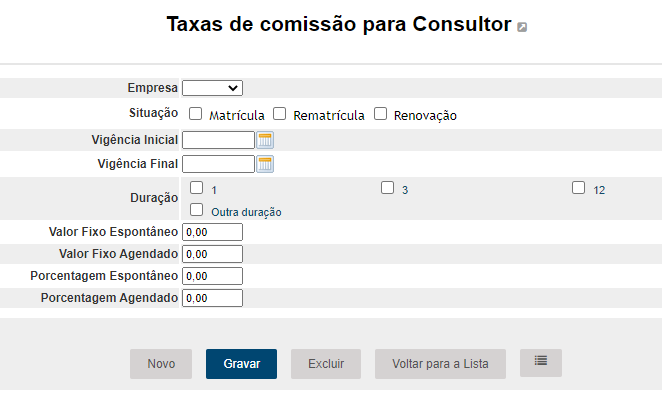Click the list view icon button

pyautogui.click(x=541, y=362)
